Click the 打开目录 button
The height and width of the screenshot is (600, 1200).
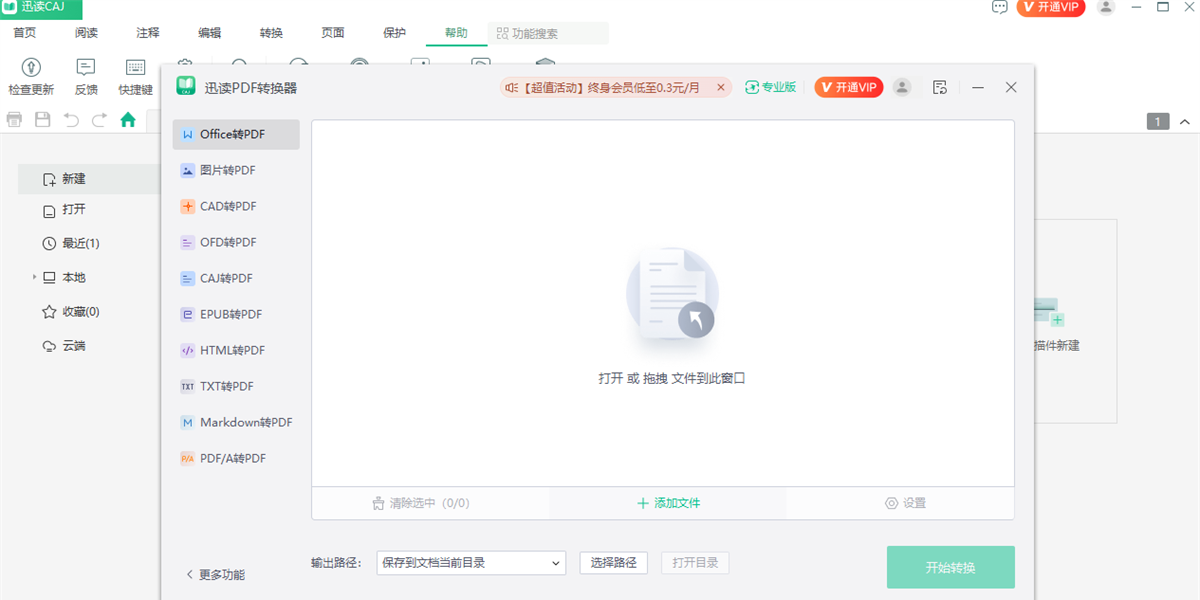coord(695,563)
